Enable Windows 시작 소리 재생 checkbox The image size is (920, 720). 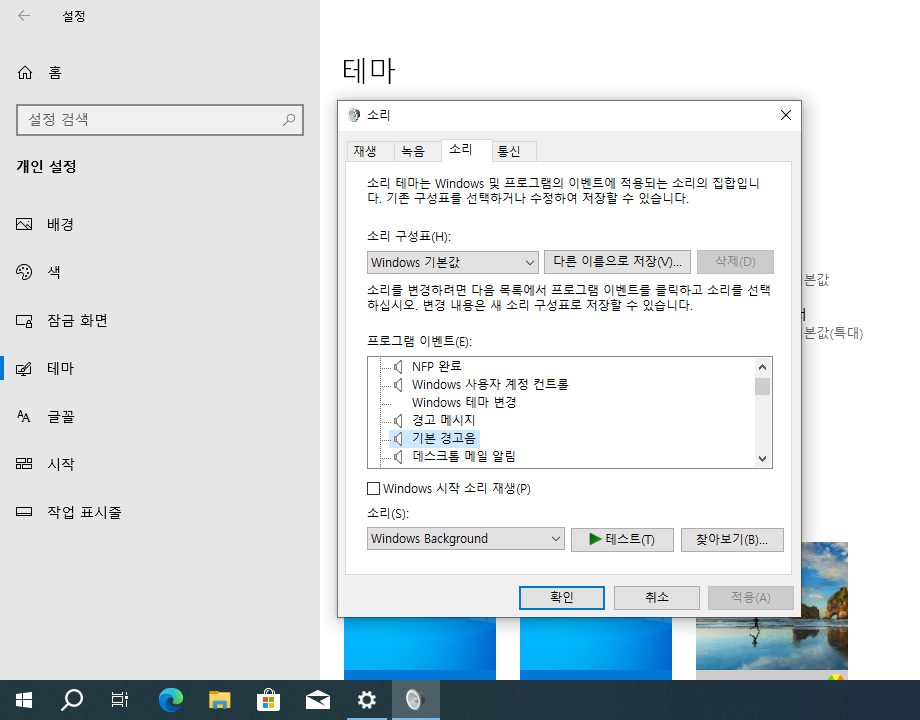point(373,488)
